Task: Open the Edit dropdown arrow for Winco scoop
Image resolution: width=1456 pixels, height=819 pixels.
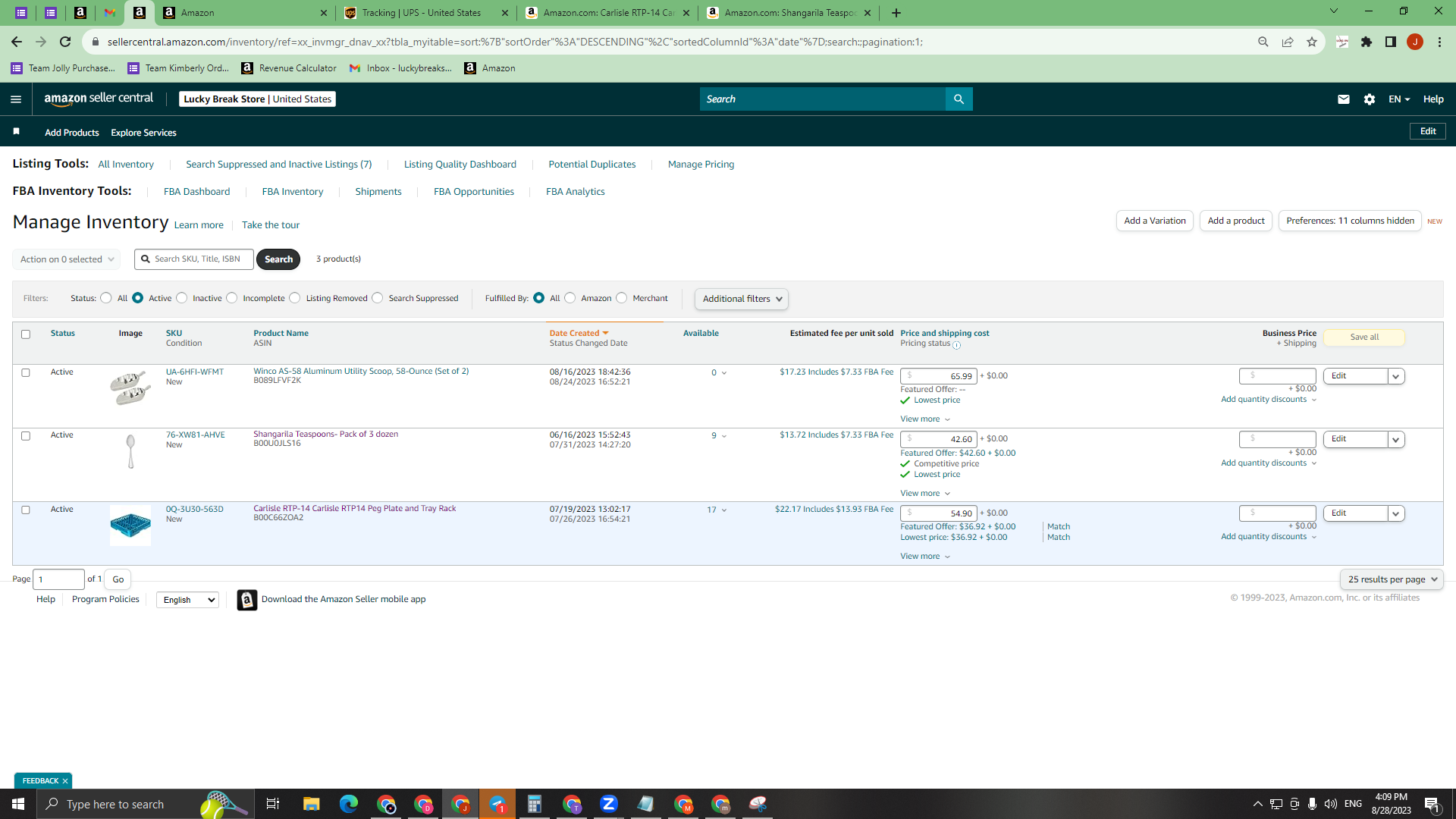Action: tap(1395, 376)
